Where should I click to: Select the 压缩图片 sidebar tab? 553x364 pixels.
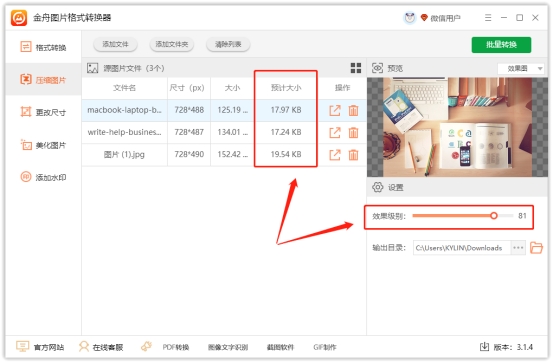point(43,80)
